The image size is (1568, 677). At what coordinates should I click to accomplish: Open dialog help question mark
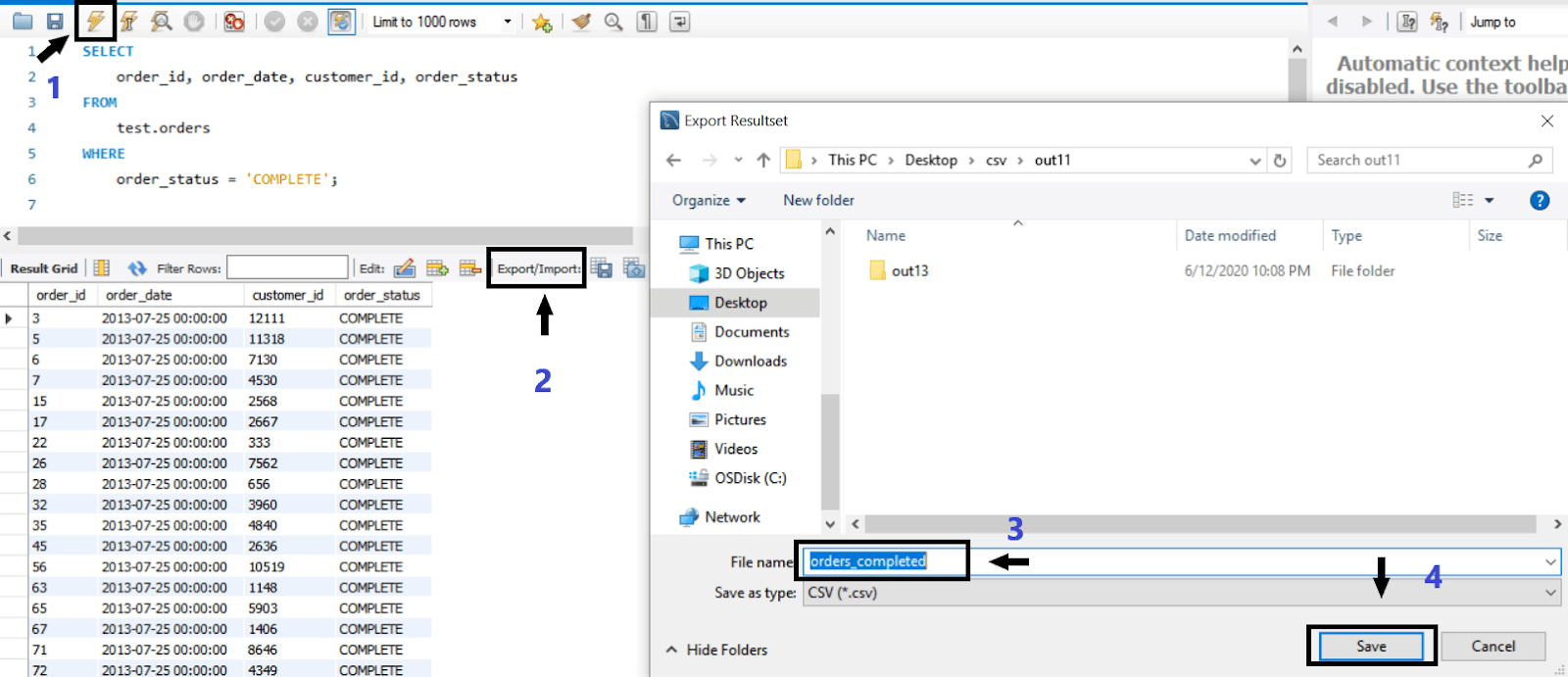pyautogui.click(x=1540, y=200)
